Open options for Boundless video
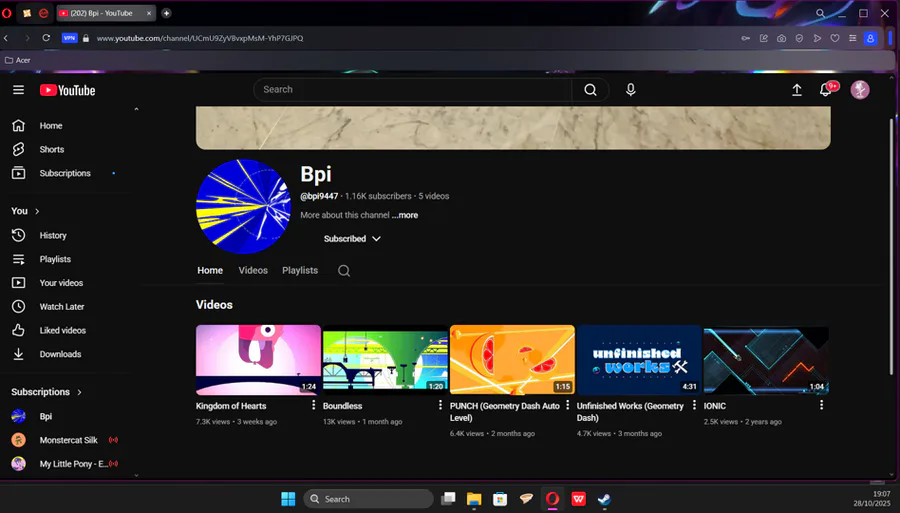The width and height of the screenshot is (900, 513). 440,405
